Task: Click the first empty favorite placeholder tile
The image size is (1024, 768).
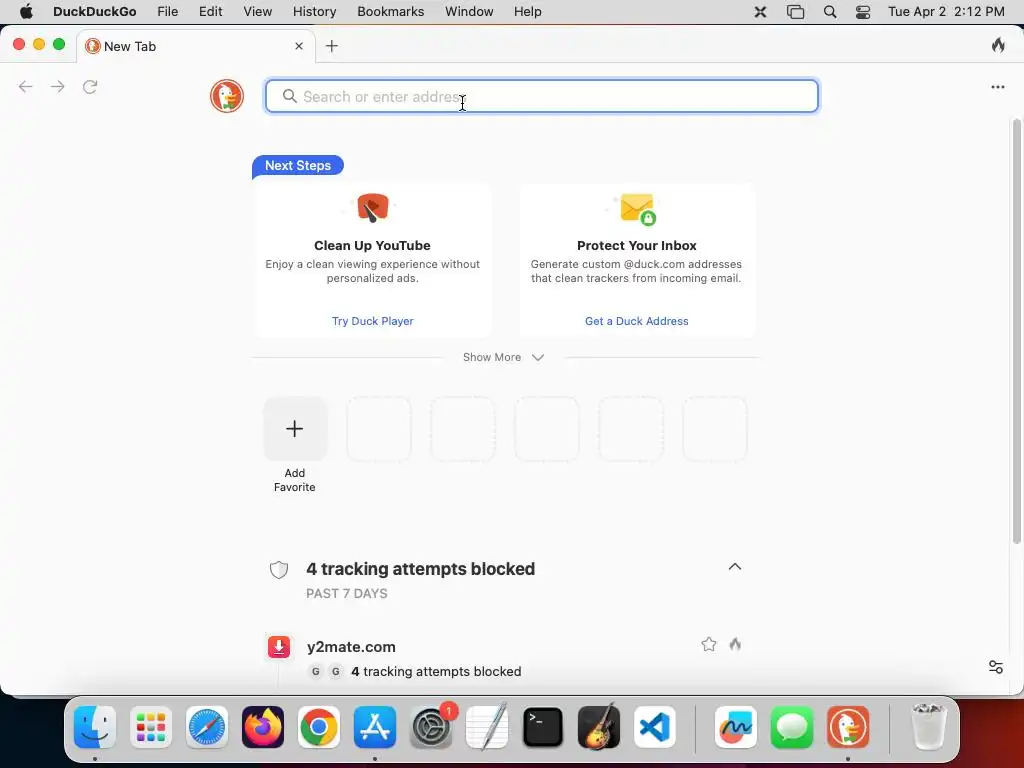Action: click(379, 428)
